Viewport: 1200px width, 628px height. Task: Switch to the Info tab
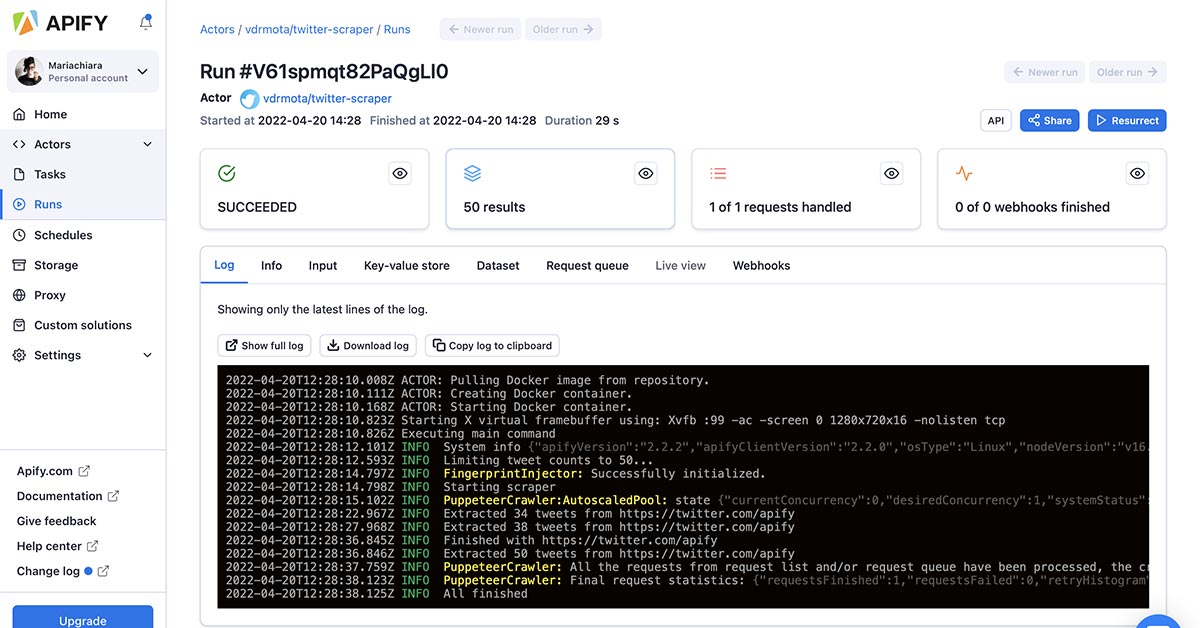[272, 265]
